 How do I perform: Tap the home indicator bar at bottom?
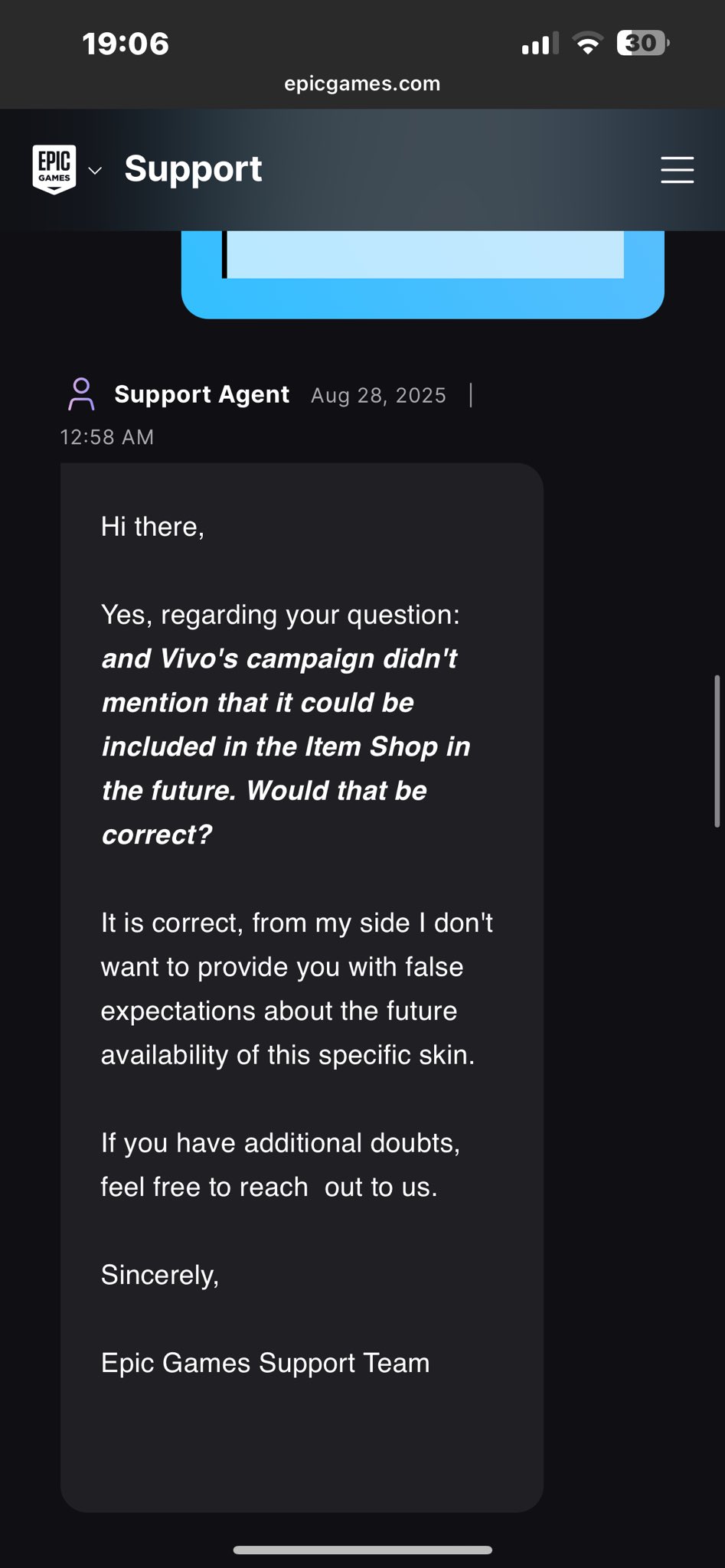(x=362, y=1550)
